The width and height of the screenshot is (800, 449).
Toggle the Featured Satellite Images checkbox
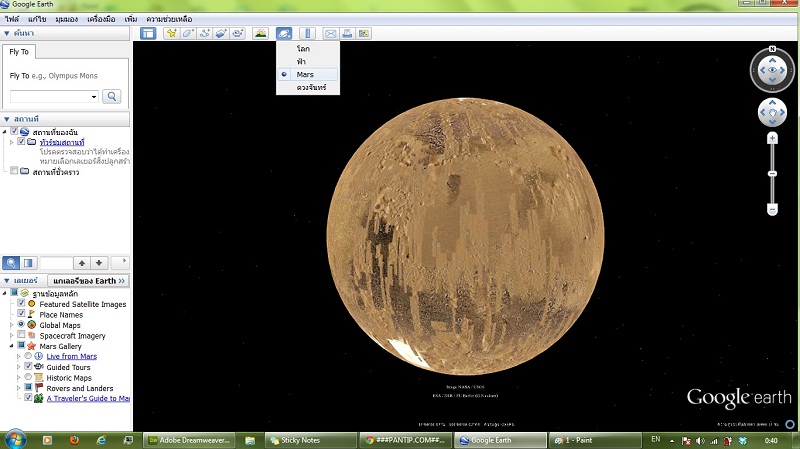tap(21, 303)
